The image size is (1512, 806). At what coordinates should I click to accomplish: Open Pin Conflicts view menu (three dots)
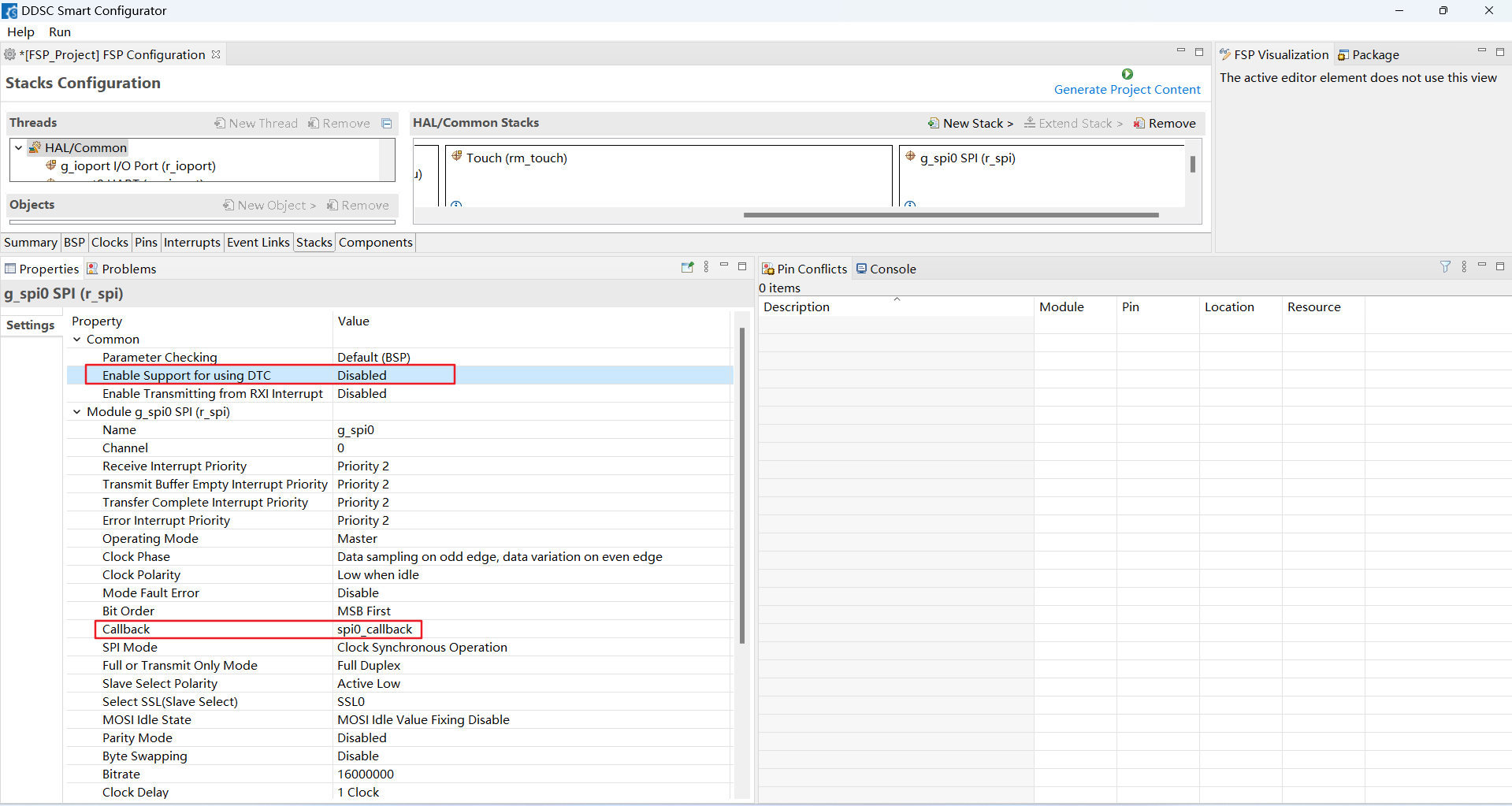(1464, 267)
